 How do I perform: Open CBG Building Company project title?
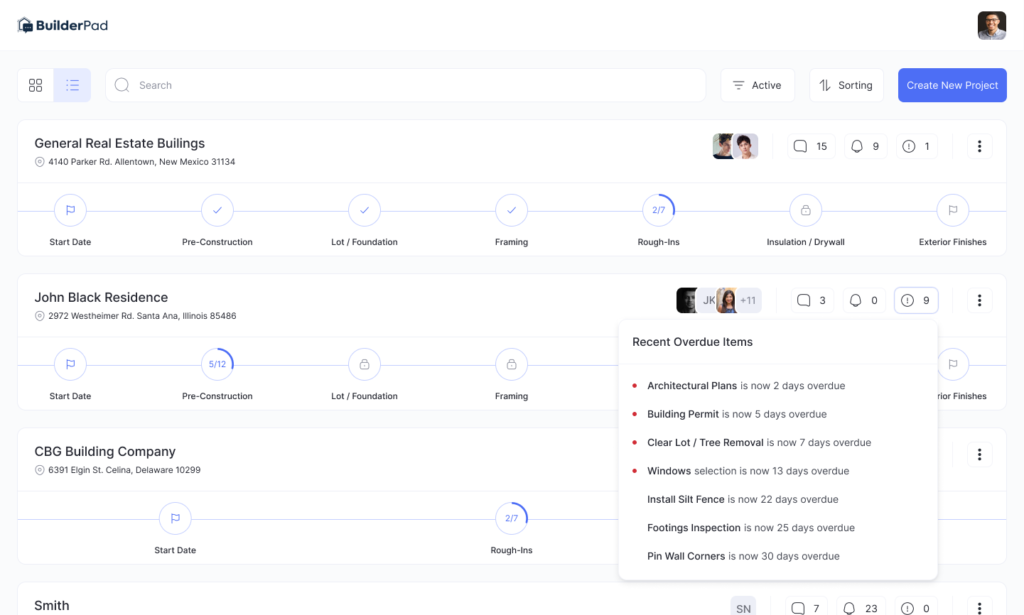tap(105, 451)
